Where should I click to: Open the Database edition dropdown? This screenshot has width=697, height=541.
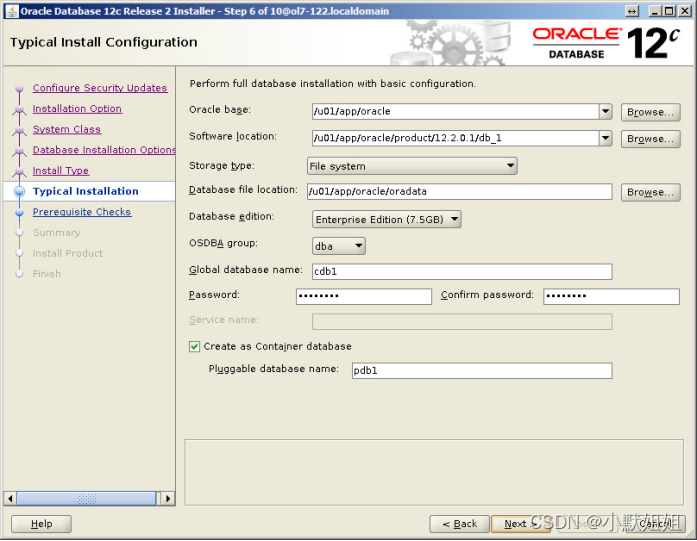[x=387, y=219]
